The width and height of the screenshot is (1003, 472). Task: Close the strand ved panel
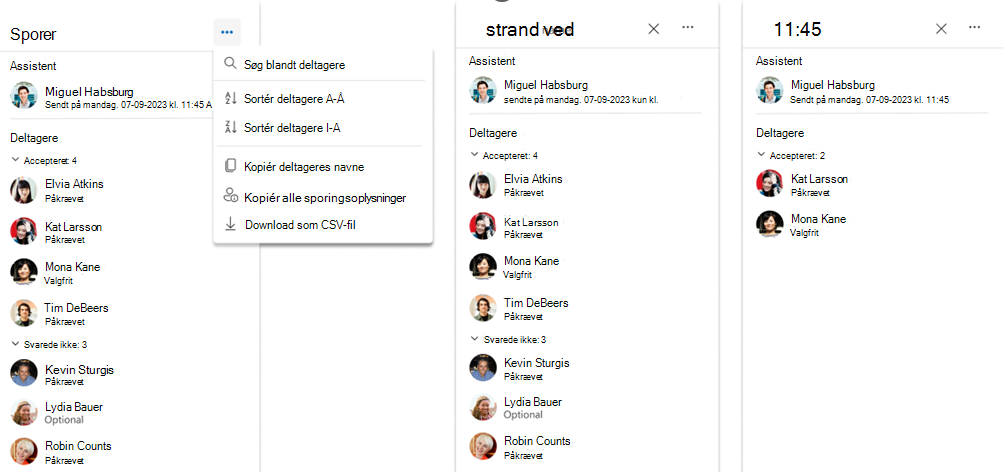tap(653, 29)
